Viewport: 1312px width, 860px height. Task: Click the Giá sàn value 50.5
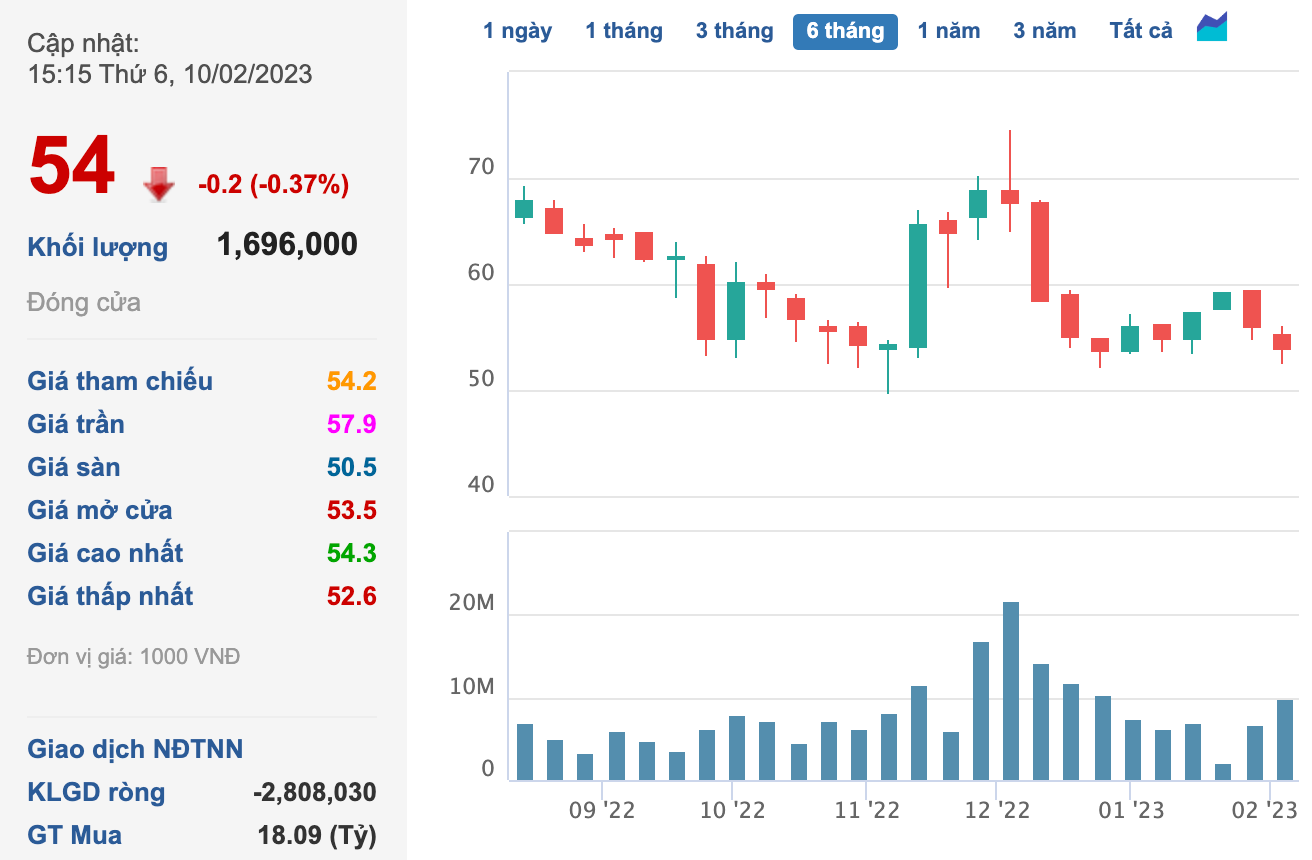[352, 467]
